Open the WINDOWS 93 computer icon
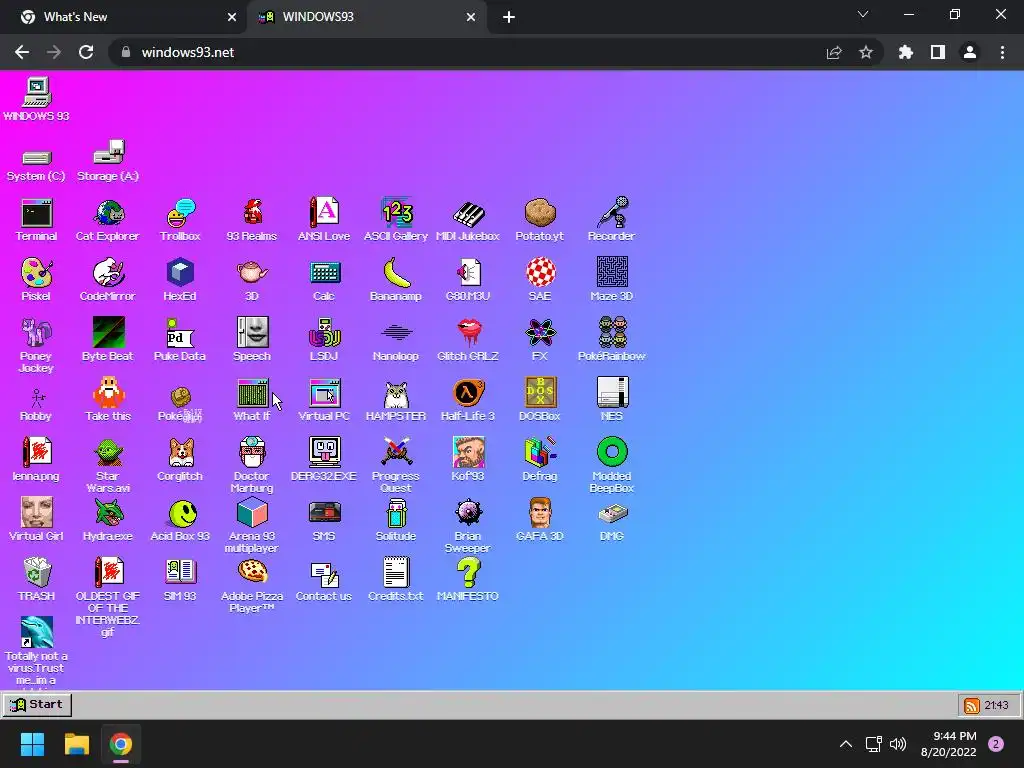 [37, 93]
